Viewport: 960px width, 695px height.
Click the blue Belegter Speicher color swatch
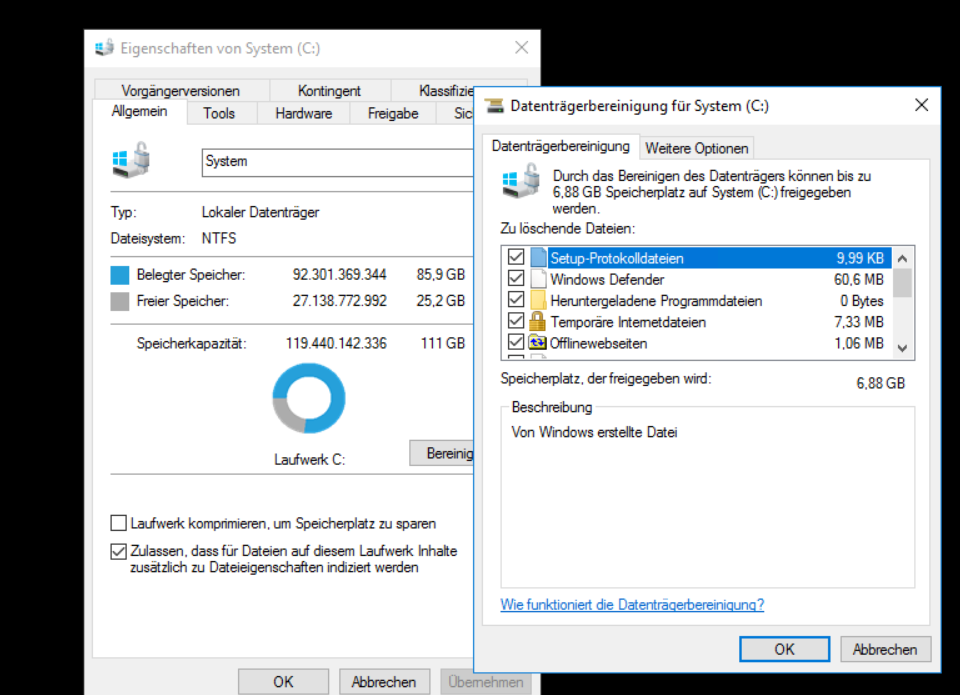click(120, 275)
